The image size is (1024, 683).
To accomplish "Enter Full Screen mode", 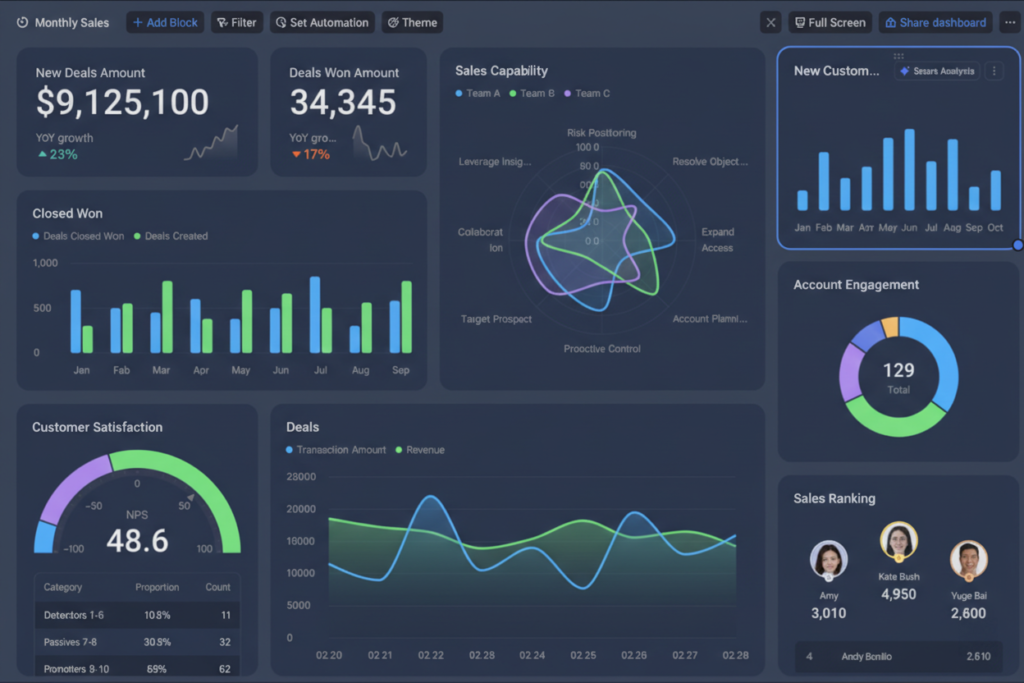I will pyautogui.click(x=830, y=22).
